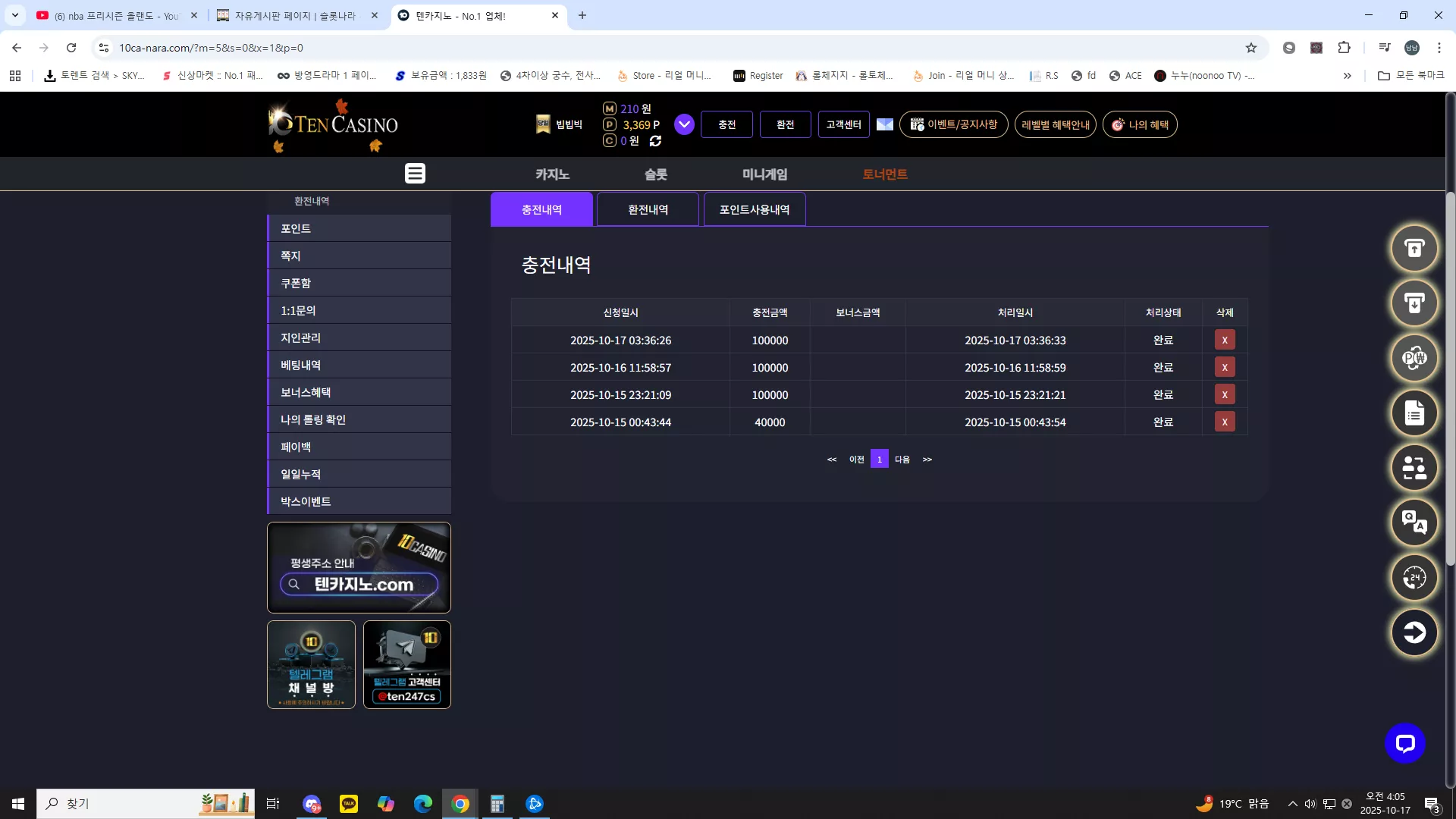Open the Chrome tab search dropdown

(x=15, y=15)
